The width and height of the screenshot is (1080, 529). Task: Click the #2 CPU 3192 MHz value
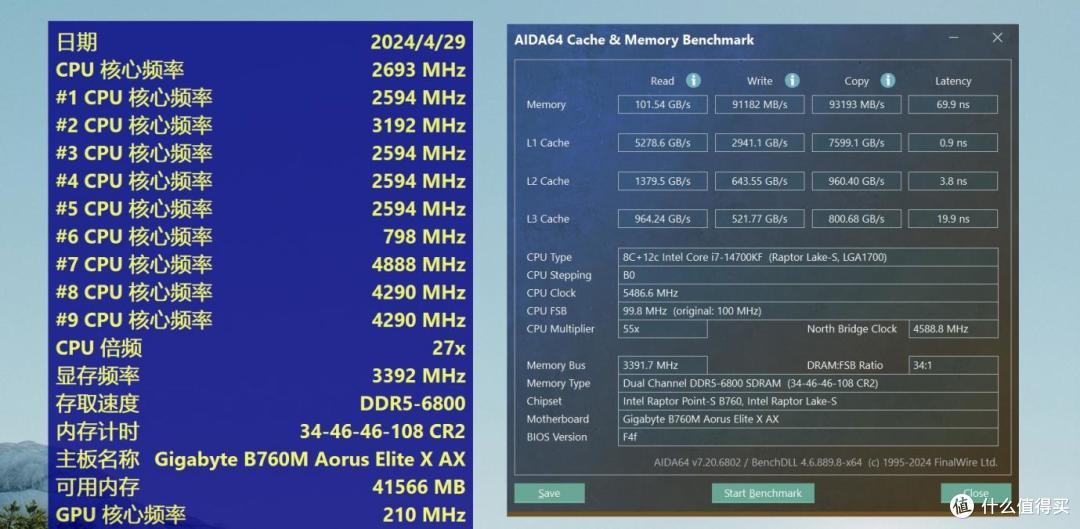[x=419, y=125]
